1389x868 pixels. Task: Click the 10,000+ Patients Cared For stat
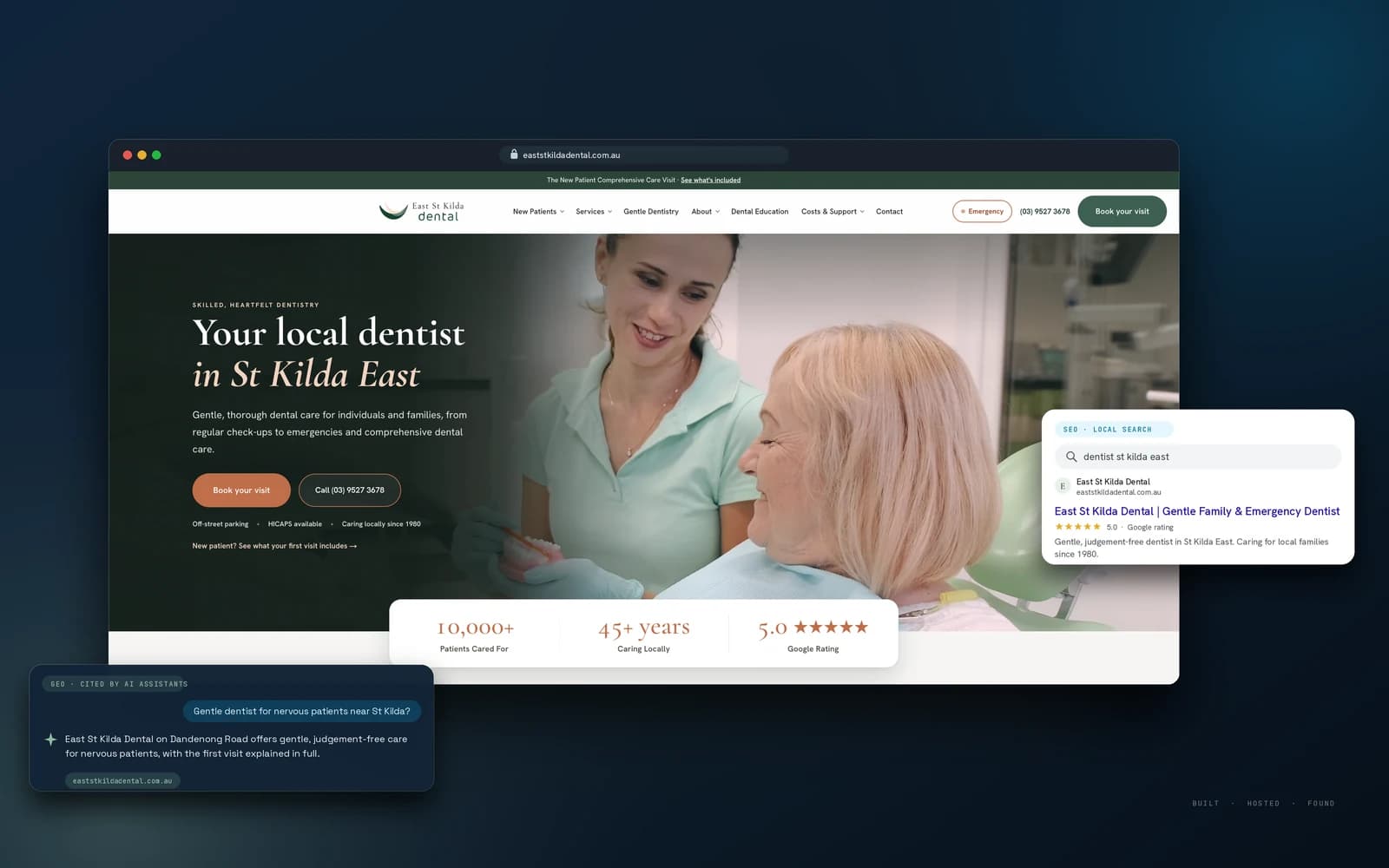[x=474, y=635]
